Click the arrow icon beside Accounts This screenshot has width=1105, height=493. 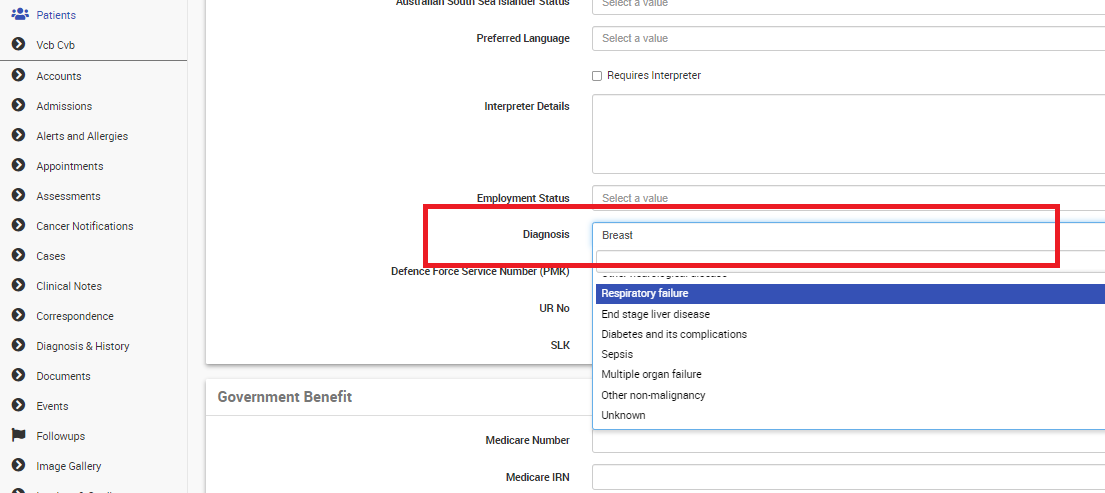[19, 75]
